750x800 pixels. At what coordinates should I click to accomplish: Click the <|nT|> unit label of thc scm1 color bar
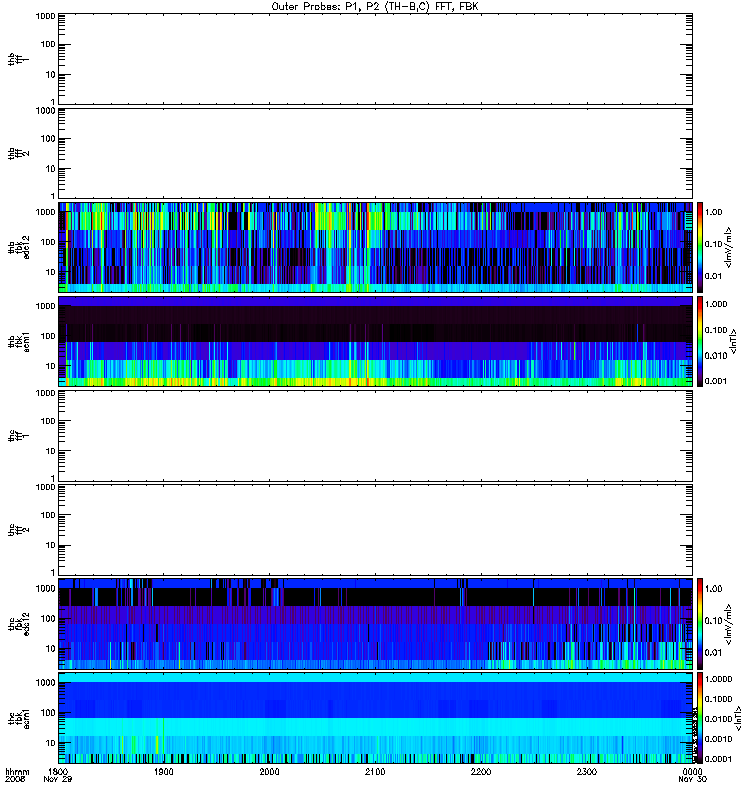pyautogui.click(x=738, y=718)
